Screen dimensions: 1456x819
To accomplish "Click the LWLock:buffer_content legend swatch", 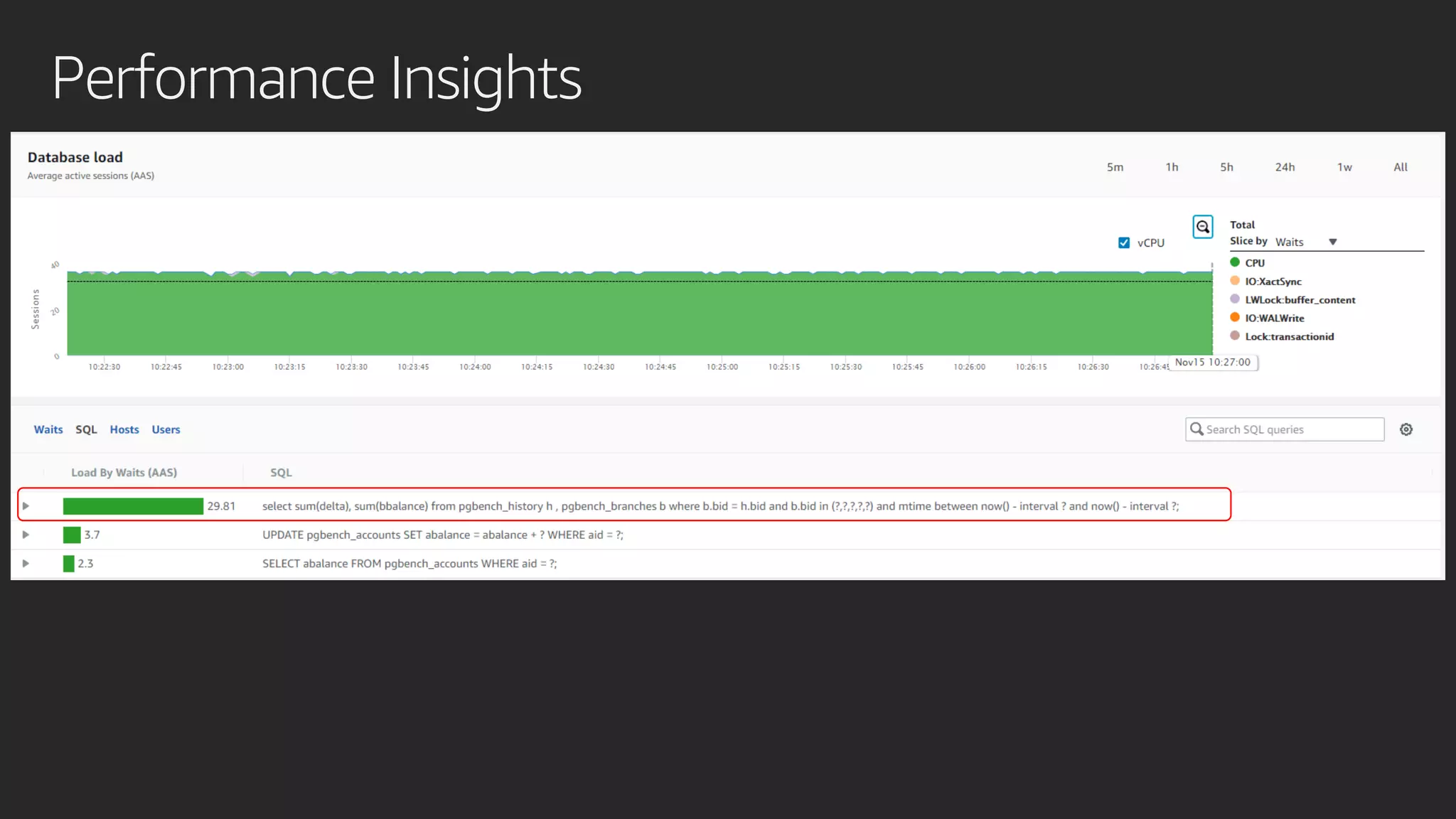I will tap(1235, 299).
